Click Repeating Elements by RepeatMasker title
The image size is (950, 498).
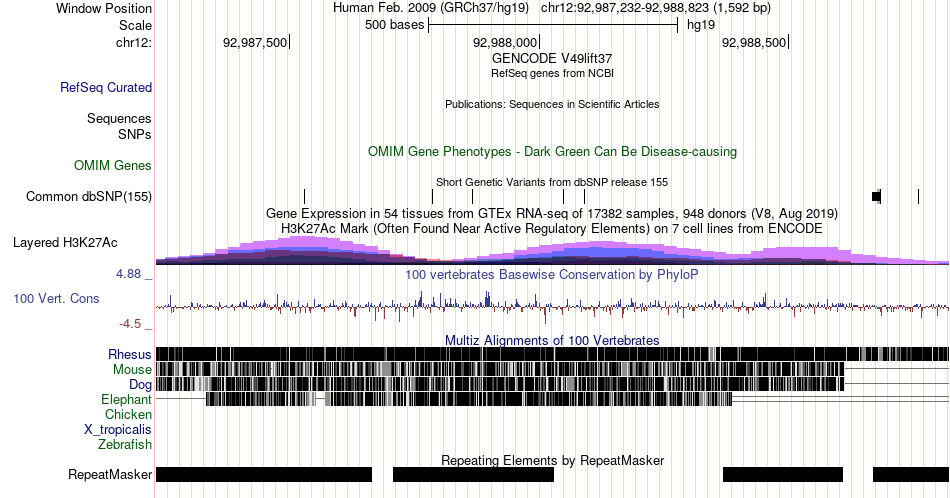tap(552, 460)
